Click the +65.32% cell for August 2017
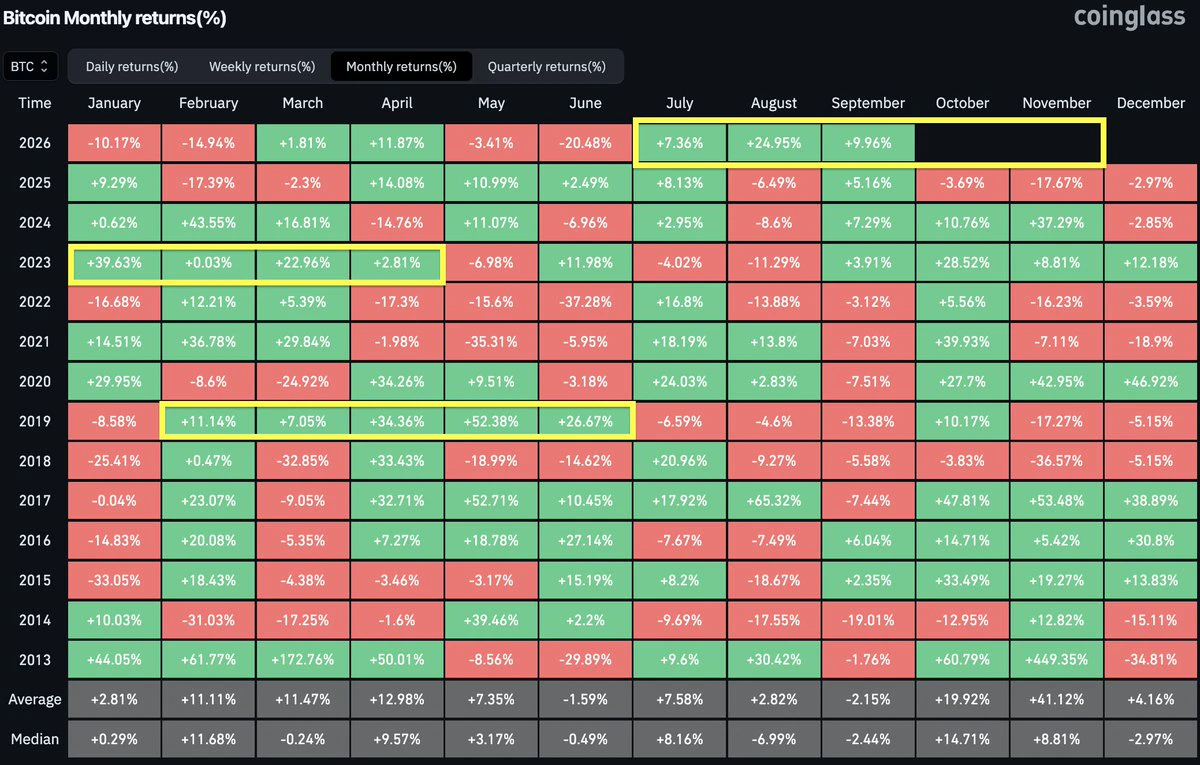The image size is (1200, 765). tap(774, 501)
